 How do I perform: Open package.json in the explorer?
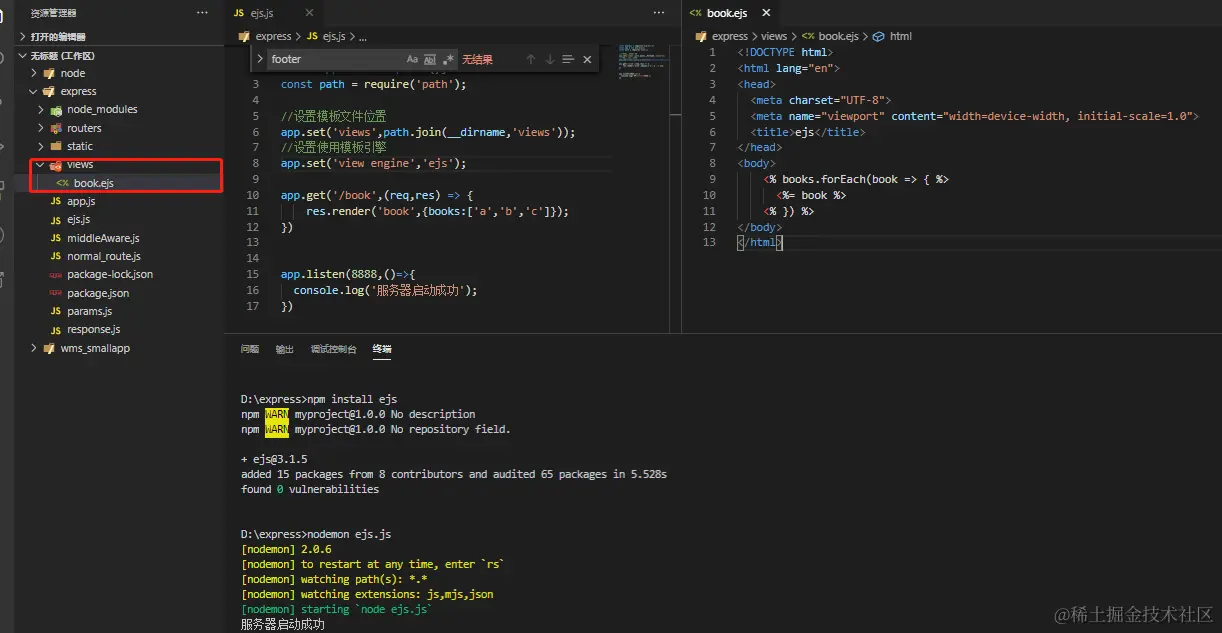click(x=97, y=293)
